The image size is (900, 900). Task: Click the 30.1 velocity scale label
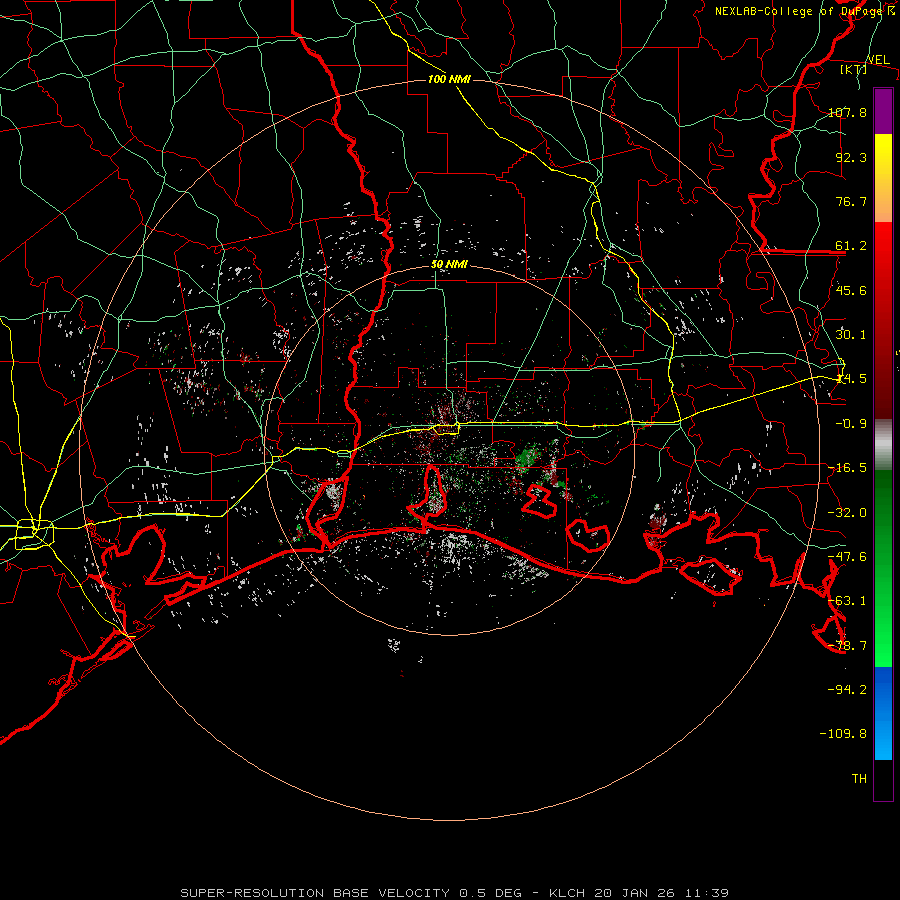pos(851,335)
